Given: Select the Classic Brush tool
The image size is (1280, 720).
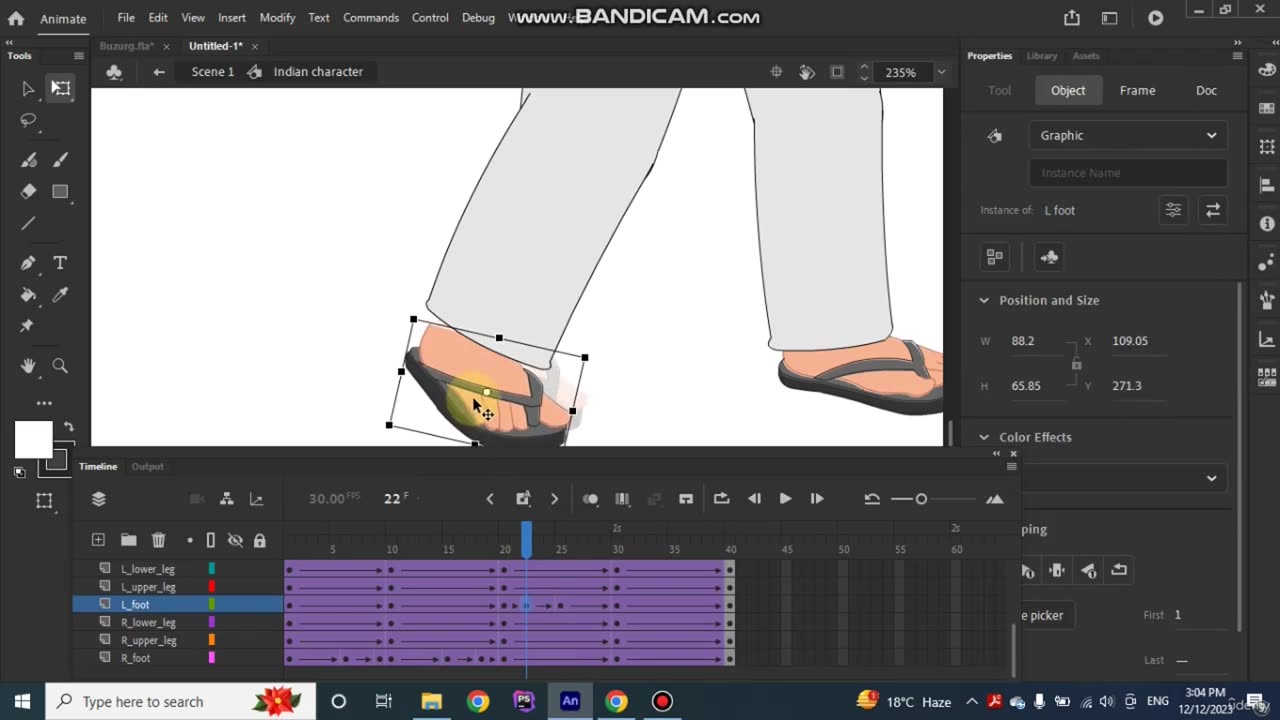Looking at the screenshot, I should coord(60,160).
